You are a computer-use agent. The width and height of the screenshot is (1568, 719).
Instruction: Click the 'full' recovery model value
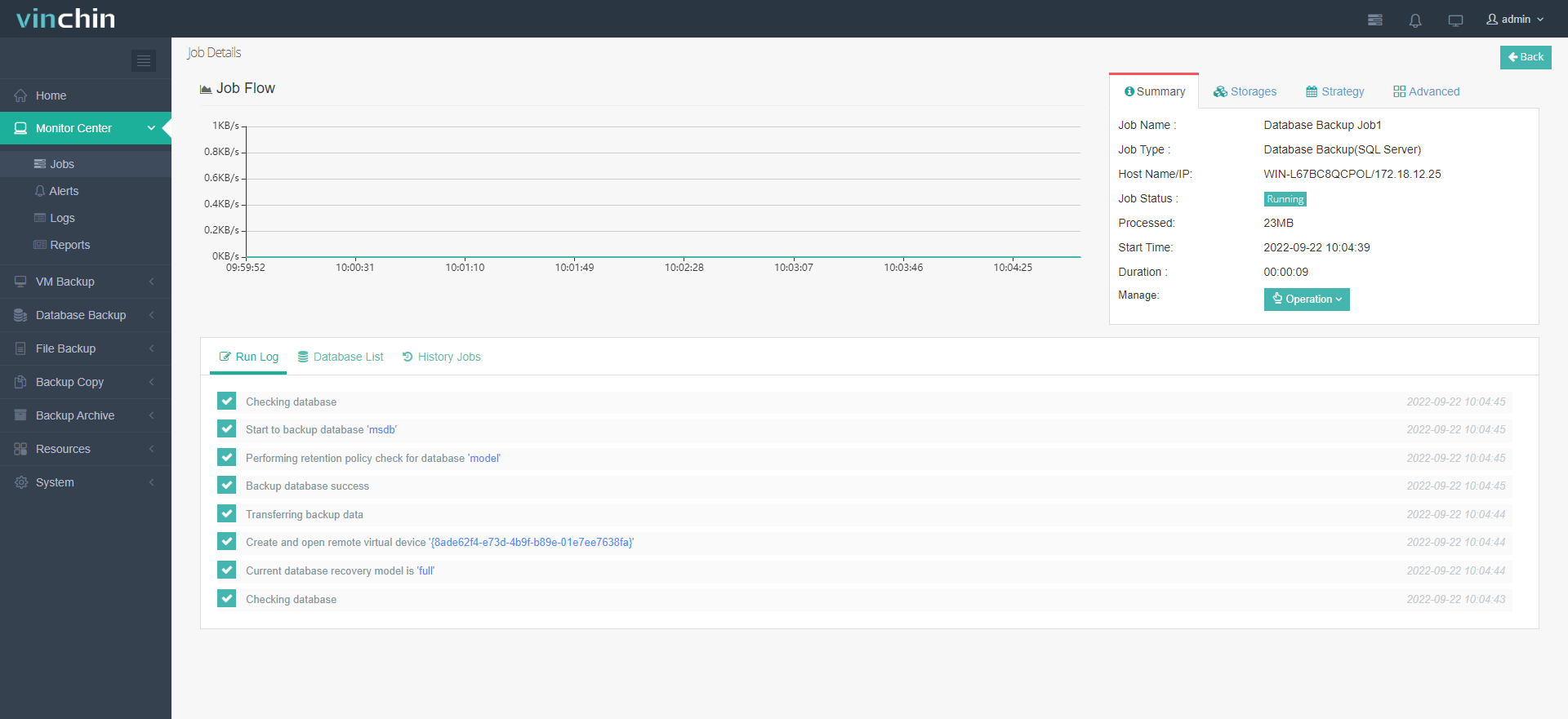click(x=426, y=570)
